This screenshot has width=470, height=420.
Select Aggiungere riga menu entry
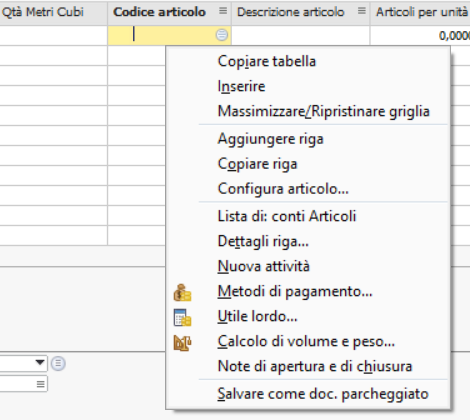click(270, 139)
